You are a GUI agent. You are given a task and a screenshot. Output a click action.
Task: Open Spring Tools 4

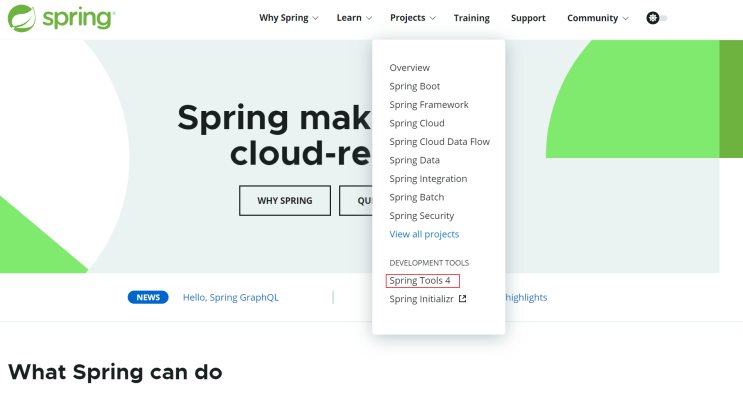tap(420, 280)
